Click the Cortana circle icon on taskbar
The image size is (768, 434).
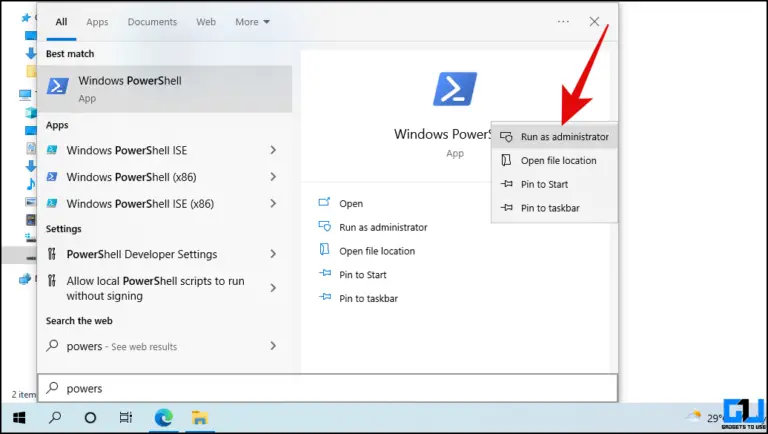coord(90,417)
